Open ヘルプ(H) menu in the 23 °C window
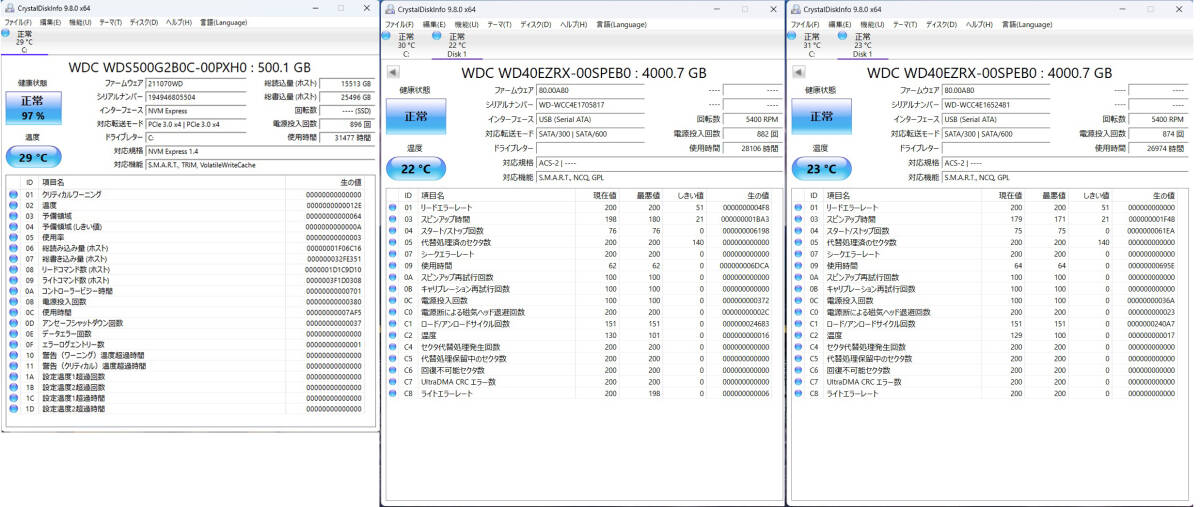 click(x=979, y=24)
